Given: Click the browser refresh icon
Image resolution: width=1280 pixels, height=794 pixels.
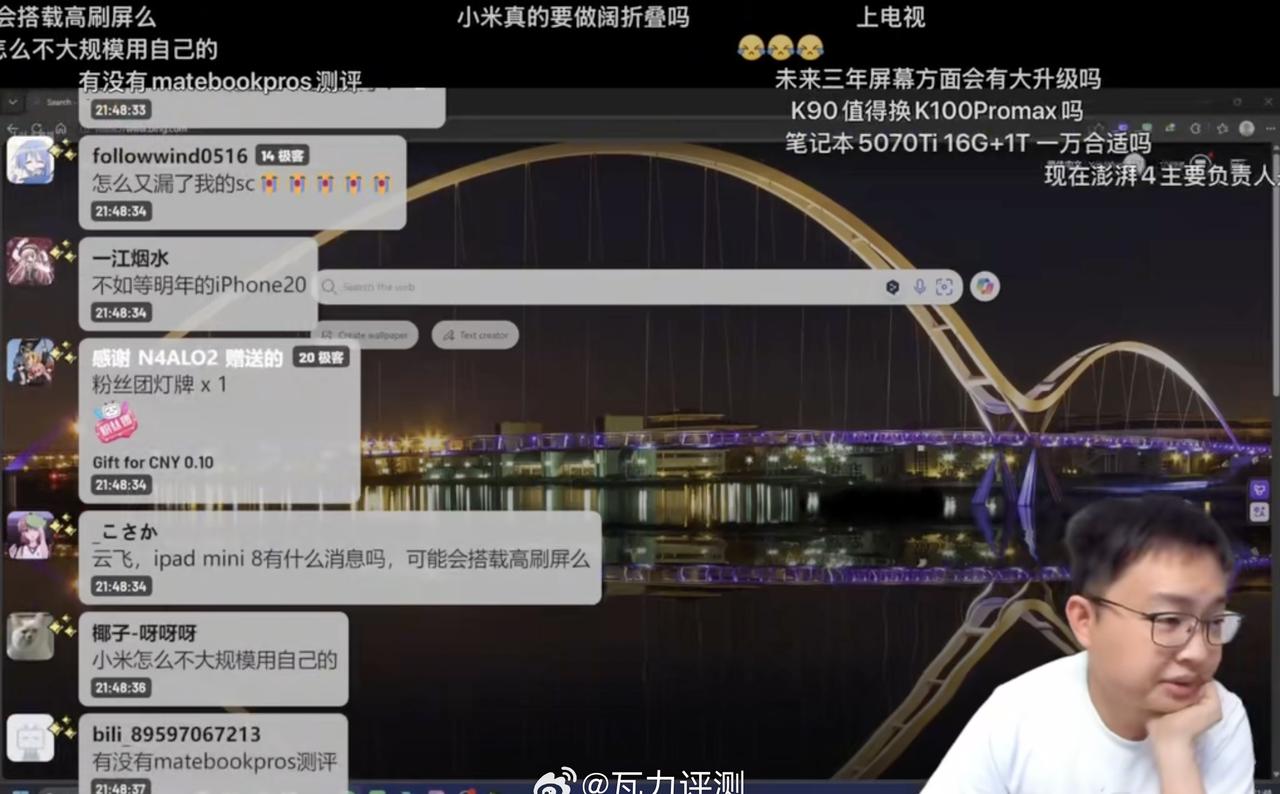Looking at the screenshot, I should coord(36,128).
